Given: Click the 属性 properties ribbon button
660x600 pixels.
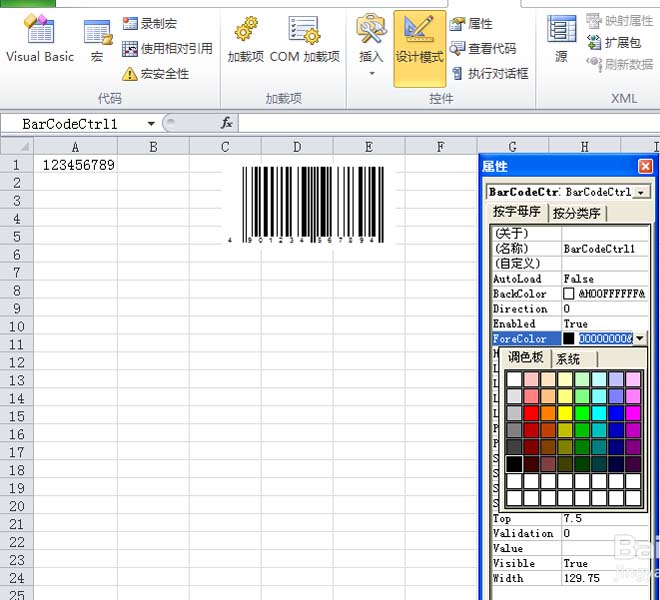Looking at the screenshot, I should coord(471,24).
